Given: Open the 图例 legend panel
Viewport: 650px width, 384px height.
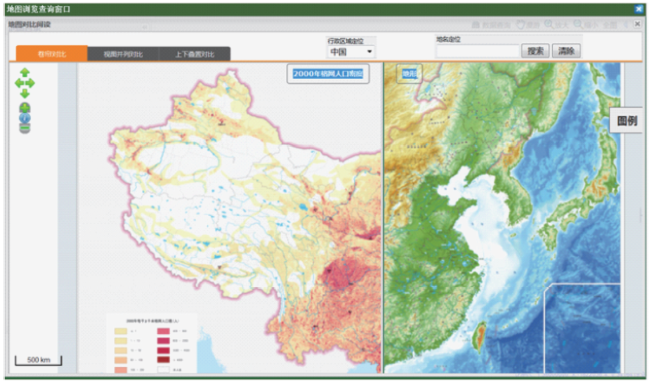Looking at the screenshot, I should pyautogui.click(x=626, y=121).
